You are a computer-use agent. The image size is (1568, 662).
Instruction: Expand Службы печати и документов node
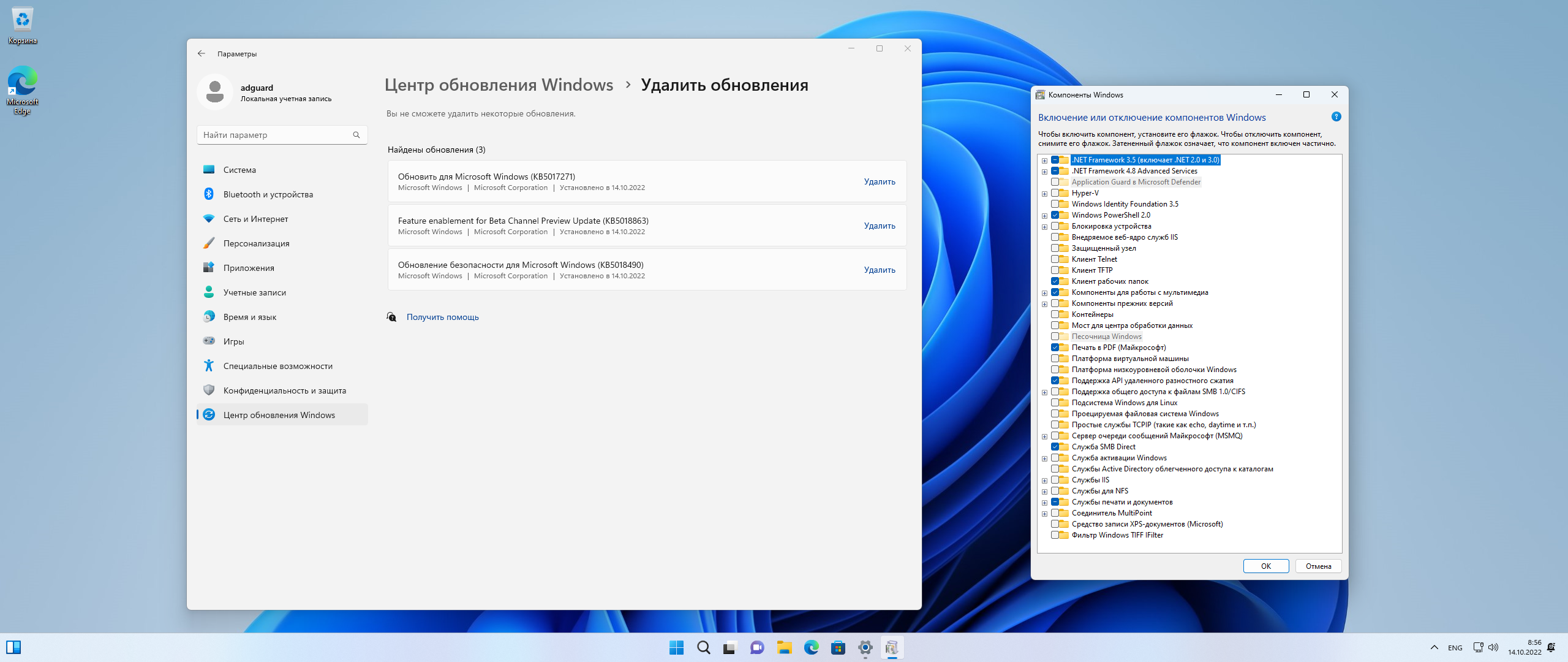[x=1044, y=503]
